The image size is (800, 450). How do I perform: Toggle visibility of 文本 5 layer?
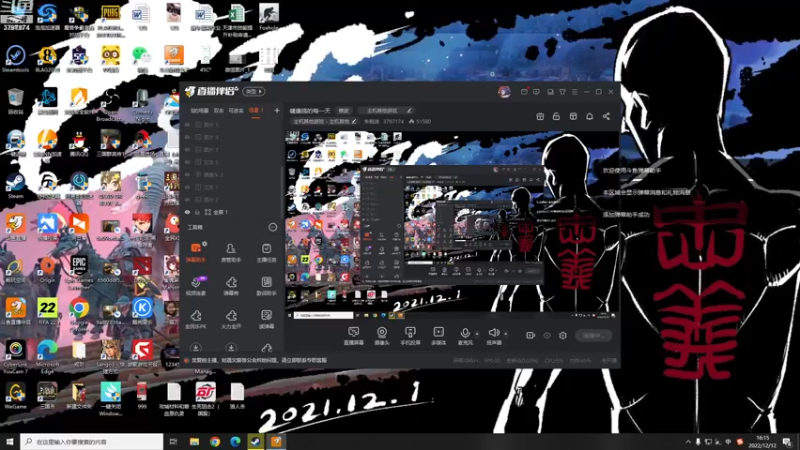click(188, 162)
